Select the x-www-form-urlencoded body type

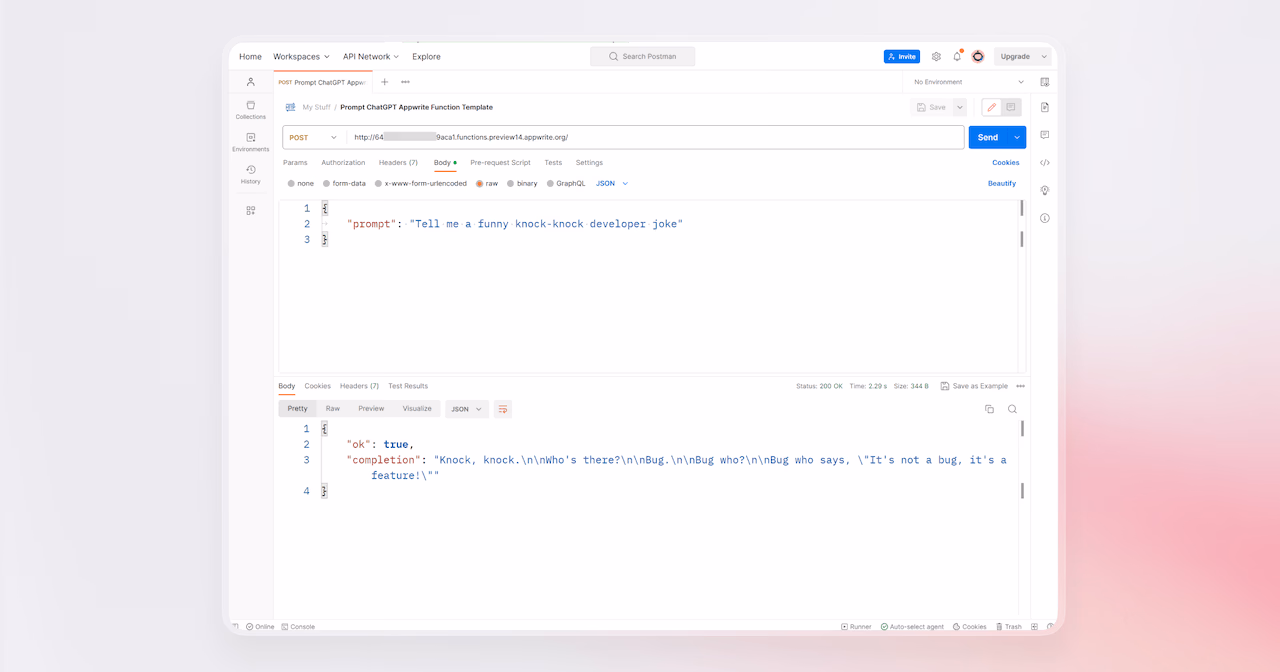point(420,184)
